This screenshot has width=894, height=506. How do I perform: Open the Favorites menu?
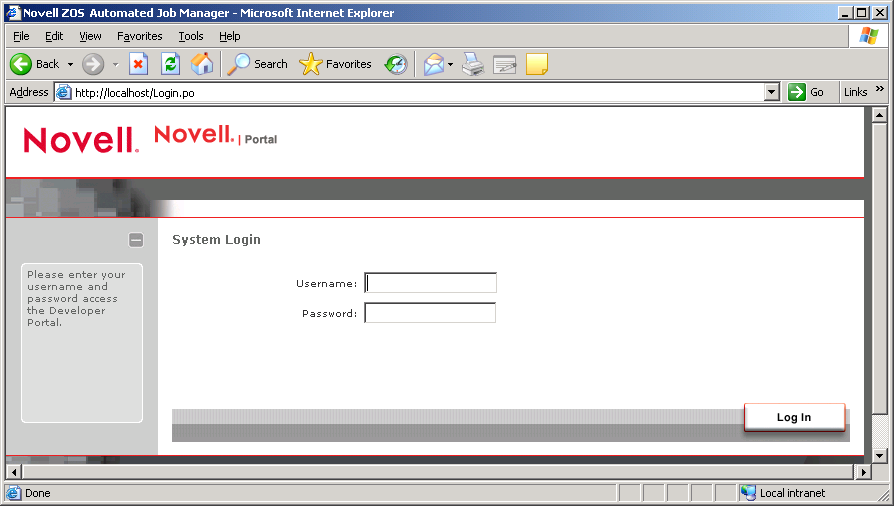(x=140, y=36)
